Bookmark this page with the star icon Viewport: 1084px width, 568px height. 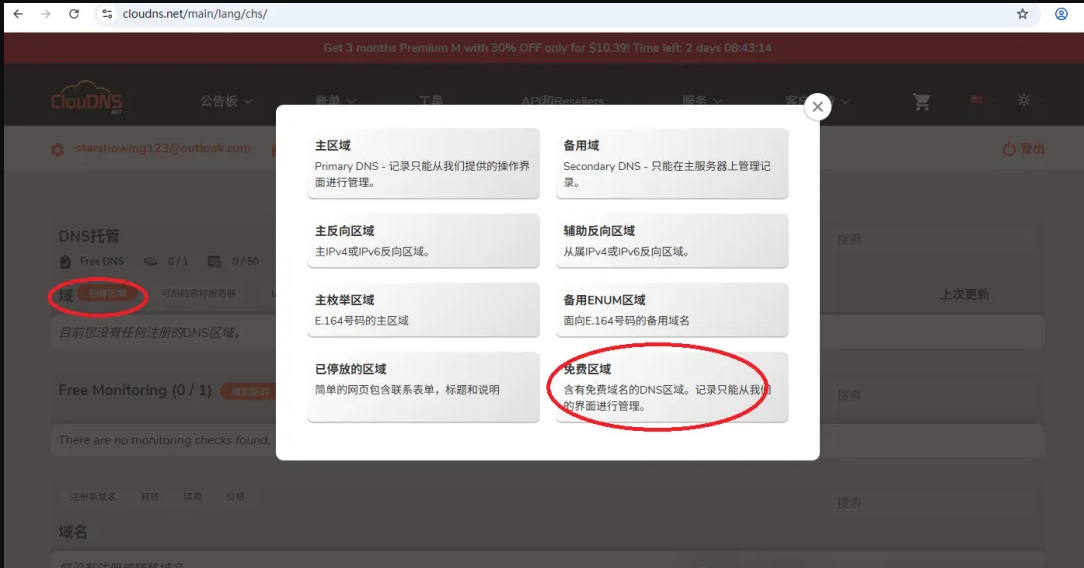point(1022,14)
